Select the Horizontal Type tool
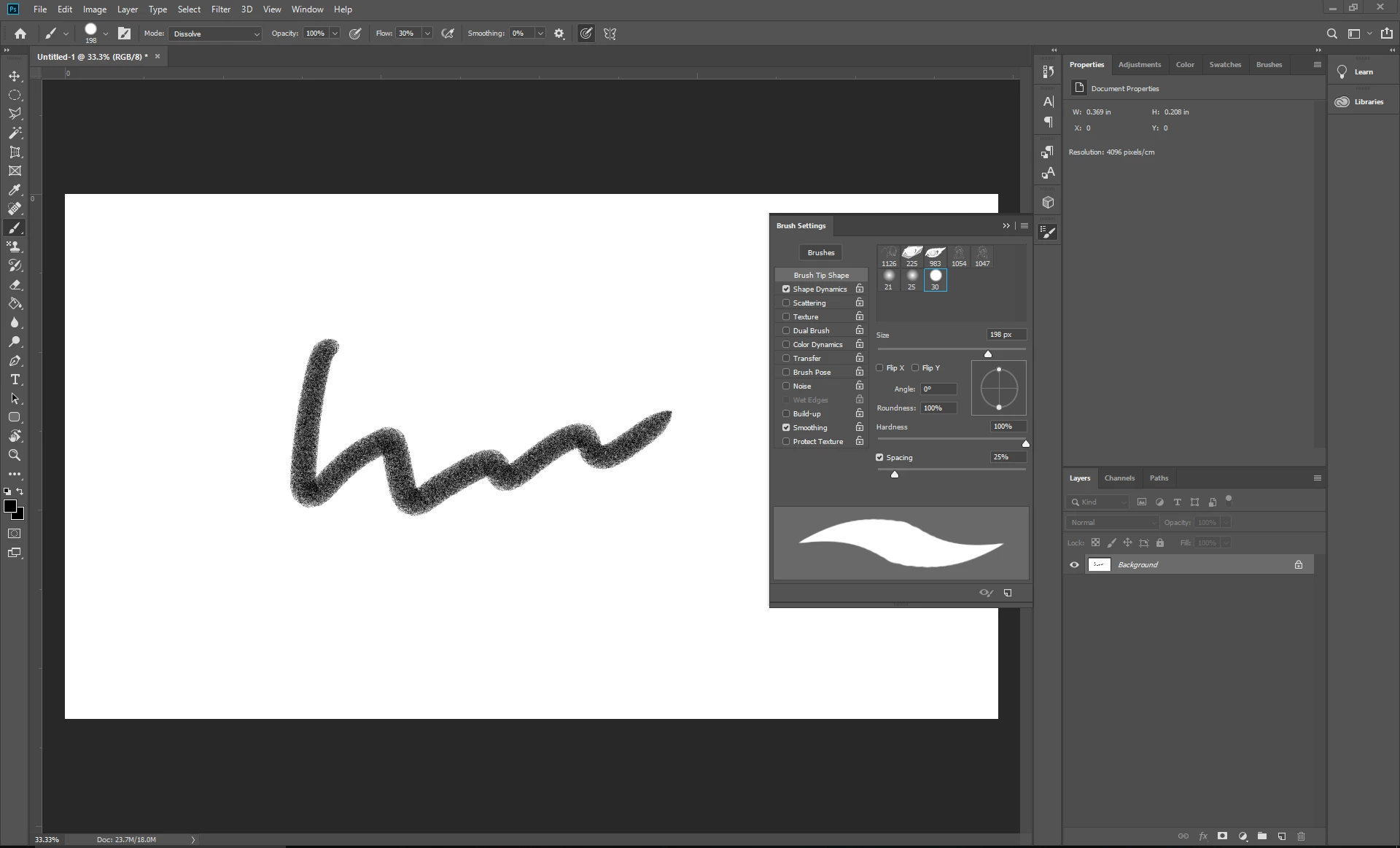The image size is (1400, 848). pos(15,380)
